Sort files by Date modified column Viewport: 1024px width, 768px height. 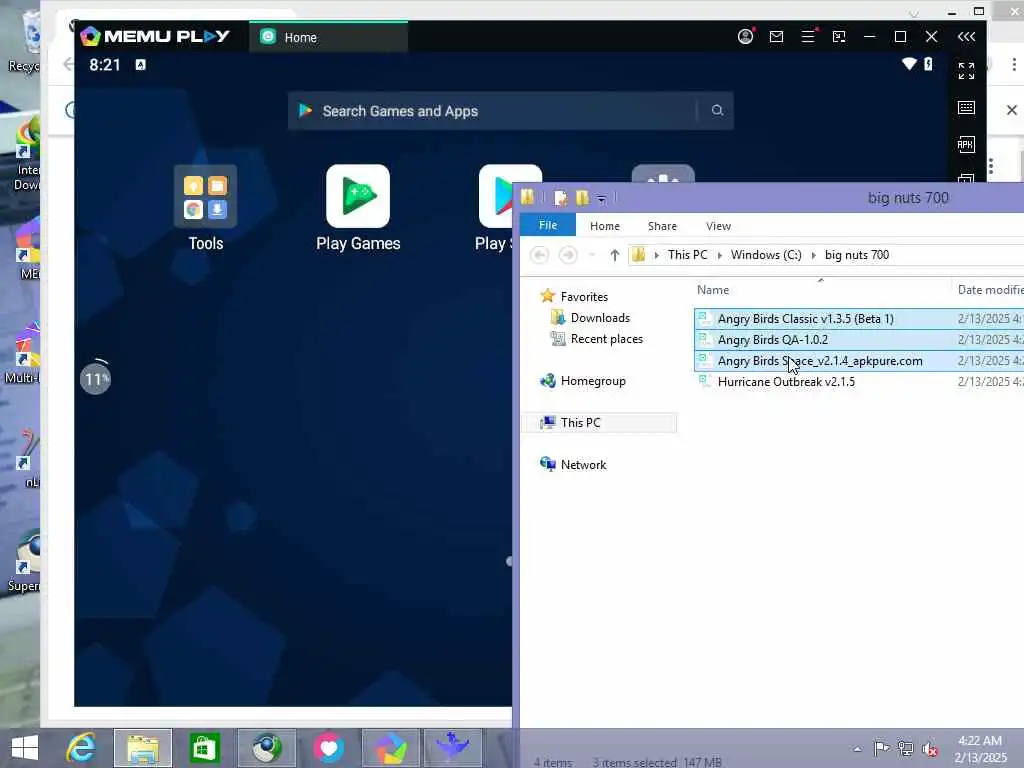tap(989, 290)
